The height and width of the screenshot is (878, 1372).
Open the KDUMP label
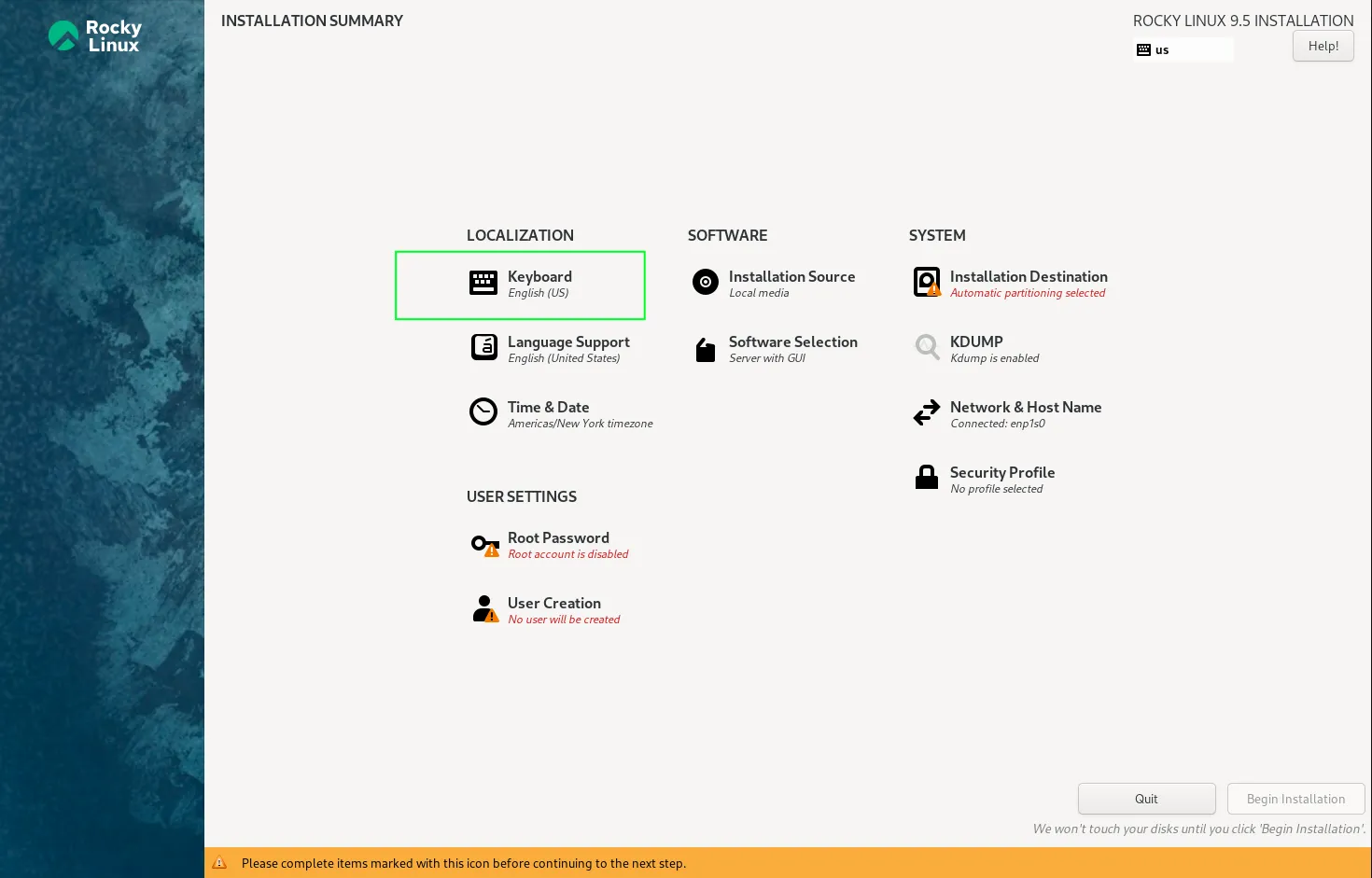click(976, 342)
